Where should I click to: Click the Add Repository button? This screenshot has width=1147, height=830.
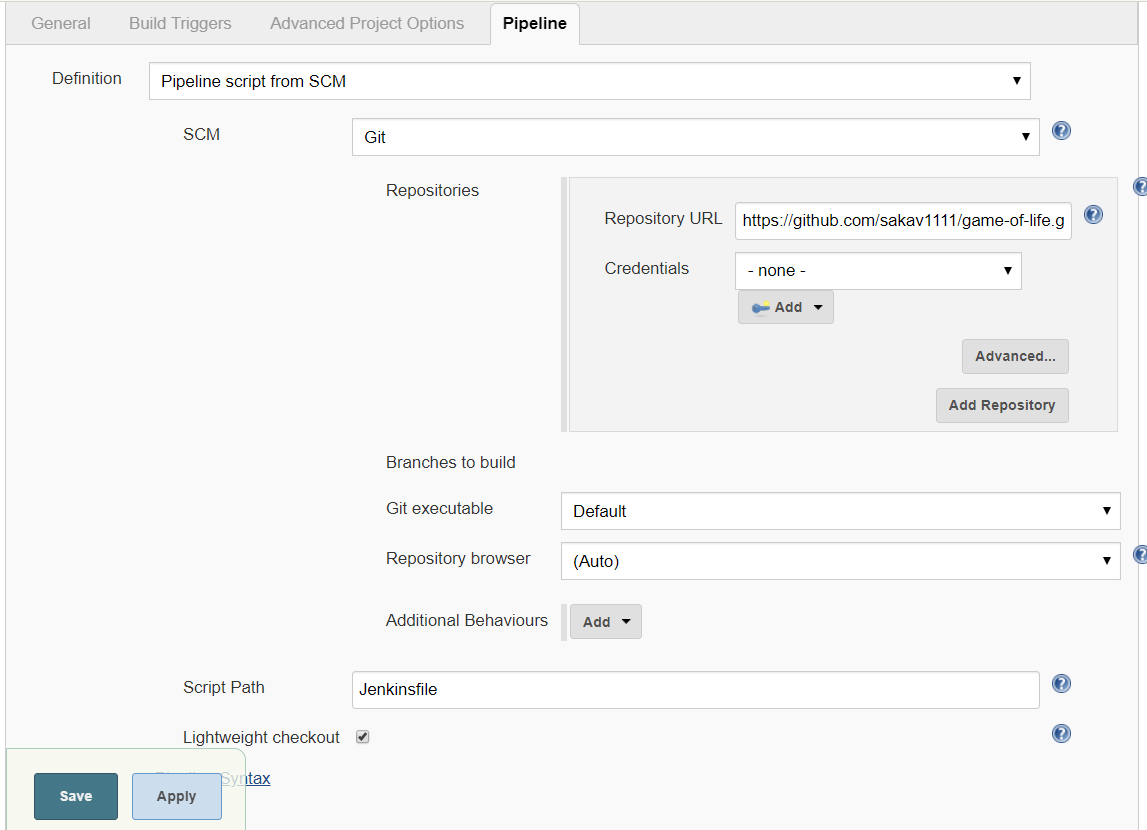tap(1002, 405)
